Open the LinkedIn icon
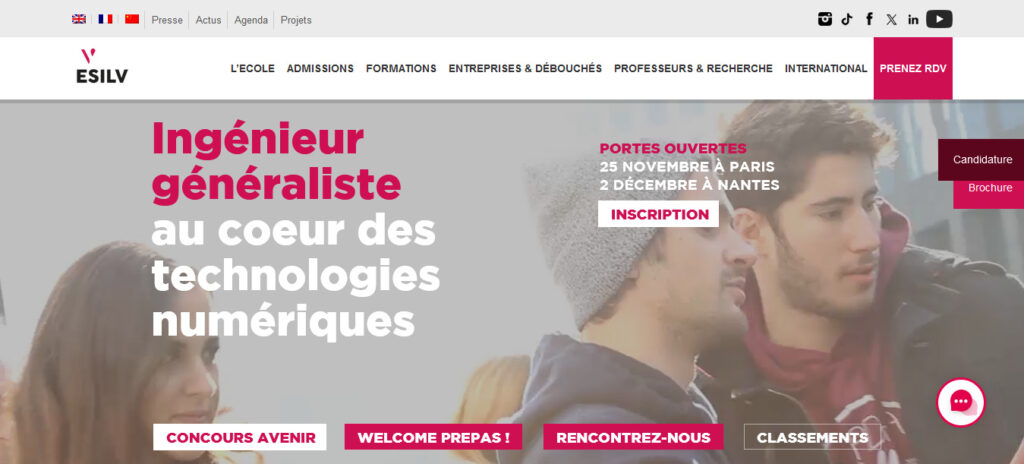1024x464 pixels. click(913, 20)
